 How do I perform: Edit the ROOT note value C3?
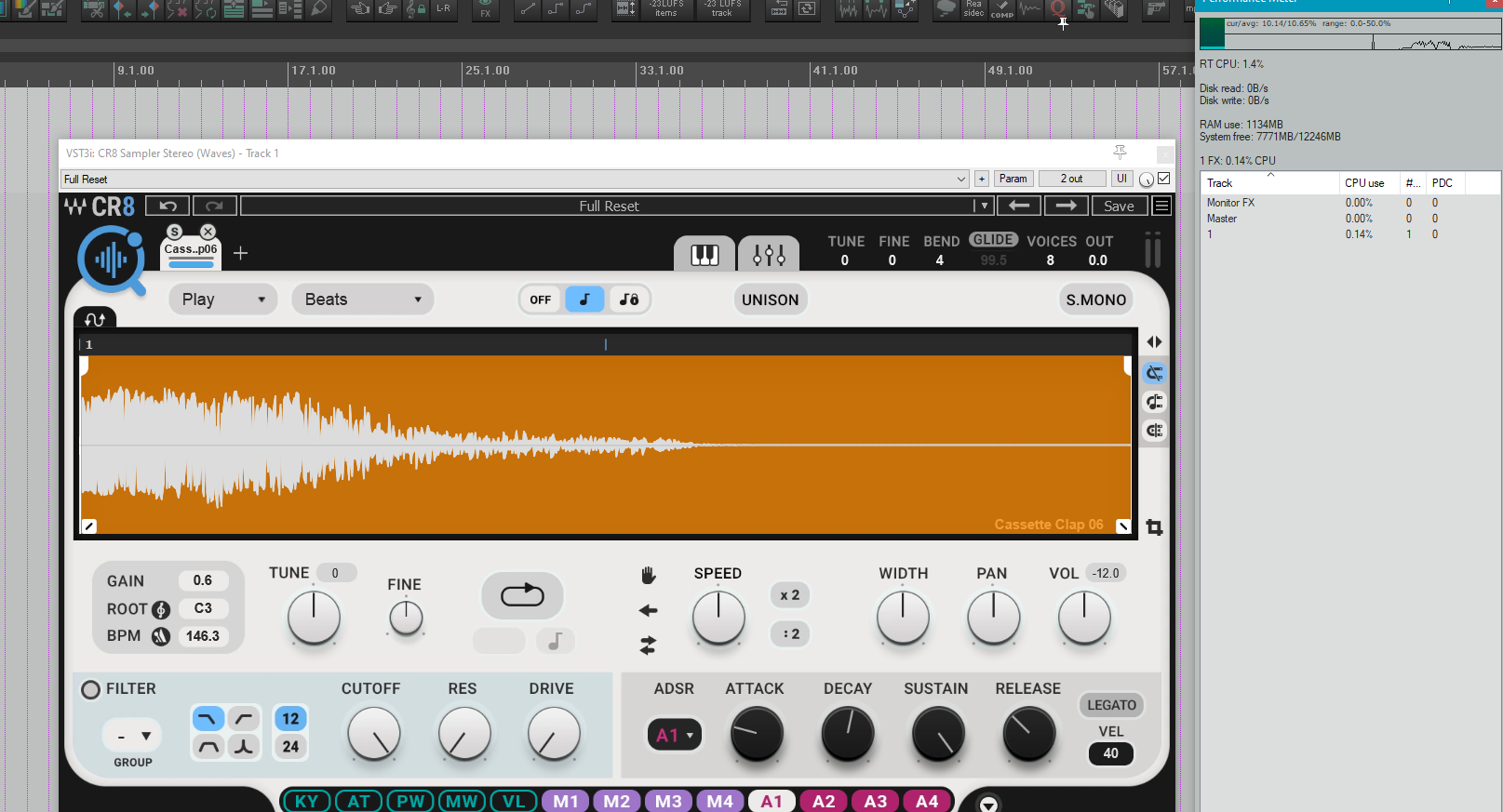tap(203, 608)
